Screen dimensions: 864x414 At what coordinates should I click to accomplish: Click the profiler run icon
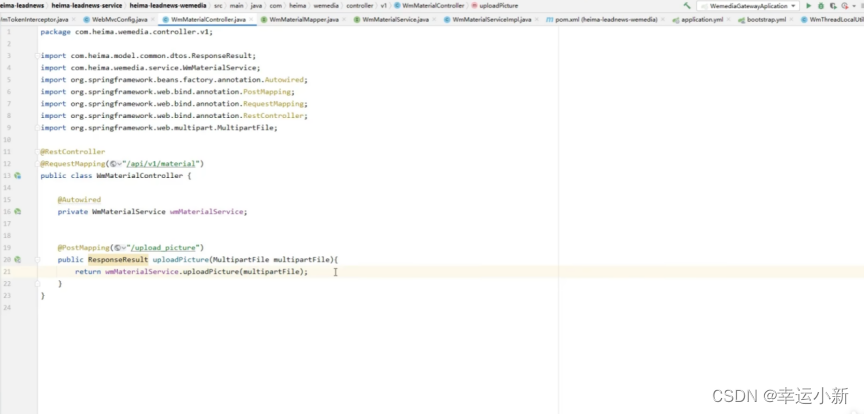(x=844, y=6)
